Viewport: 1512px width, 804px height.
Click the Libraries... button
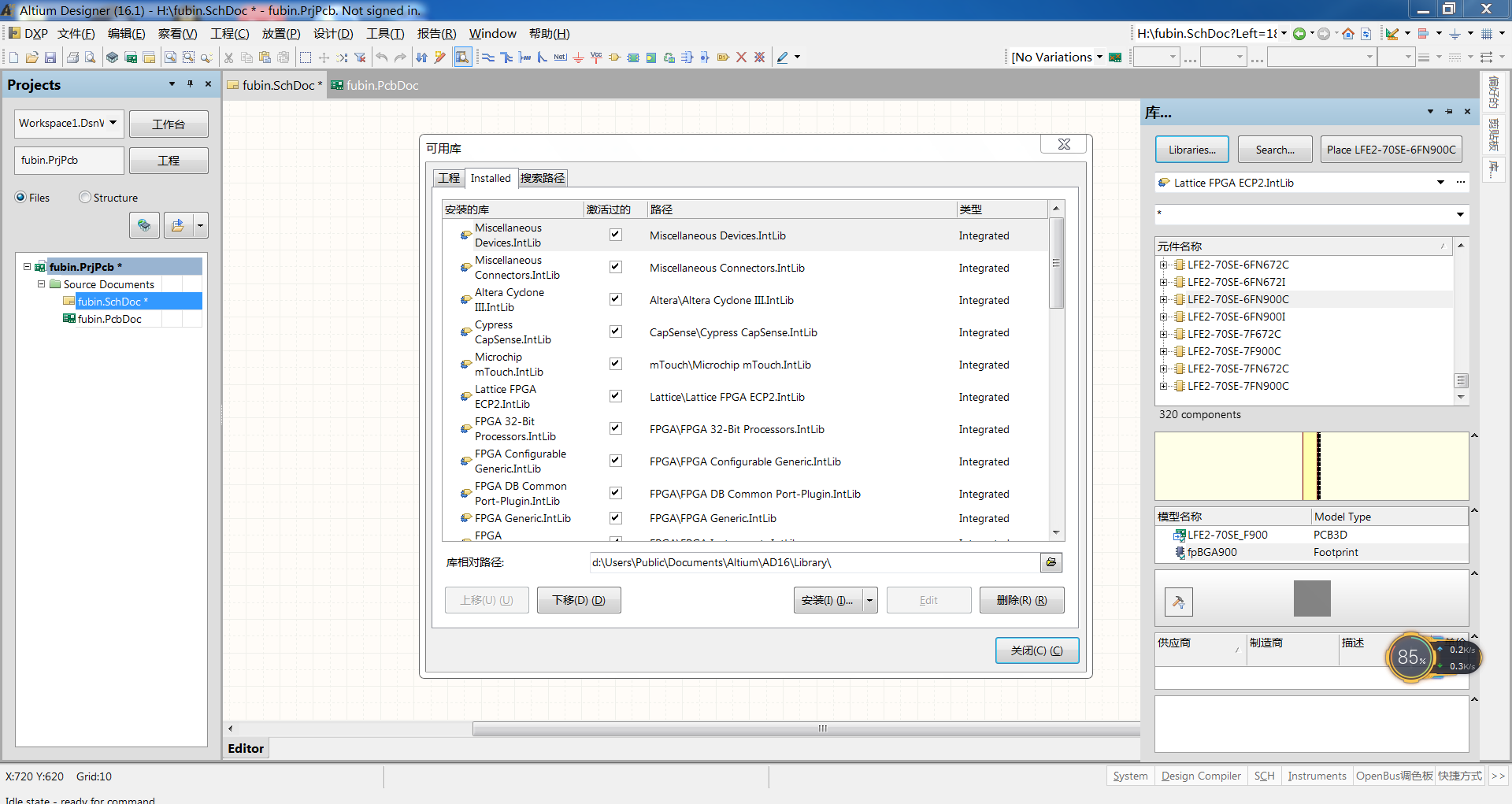click(x=1192, y=150)
